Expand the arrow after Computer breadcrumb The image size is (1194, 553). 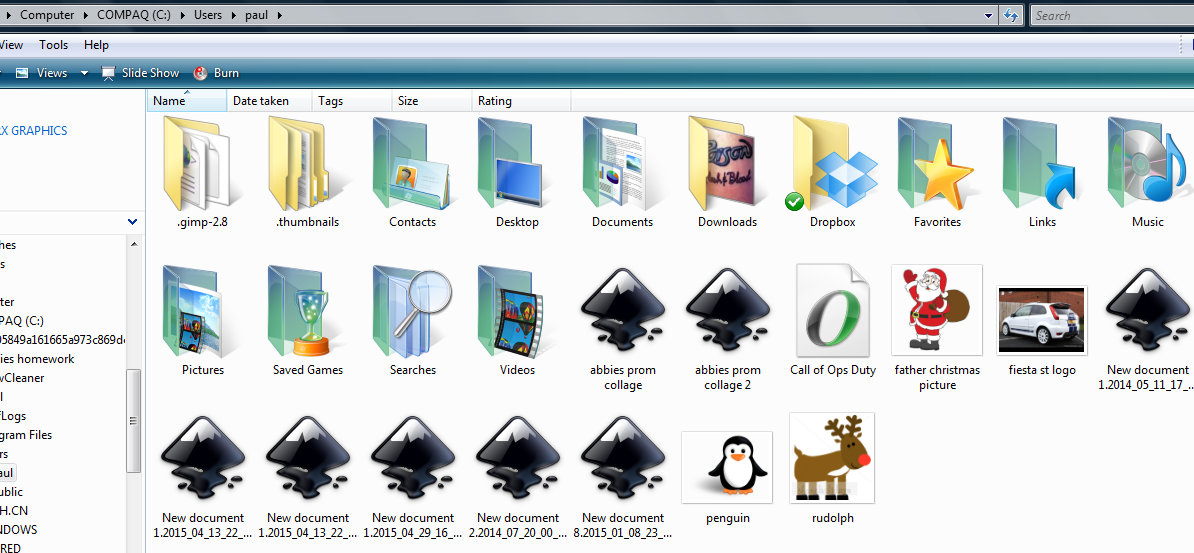coord(86,15)
